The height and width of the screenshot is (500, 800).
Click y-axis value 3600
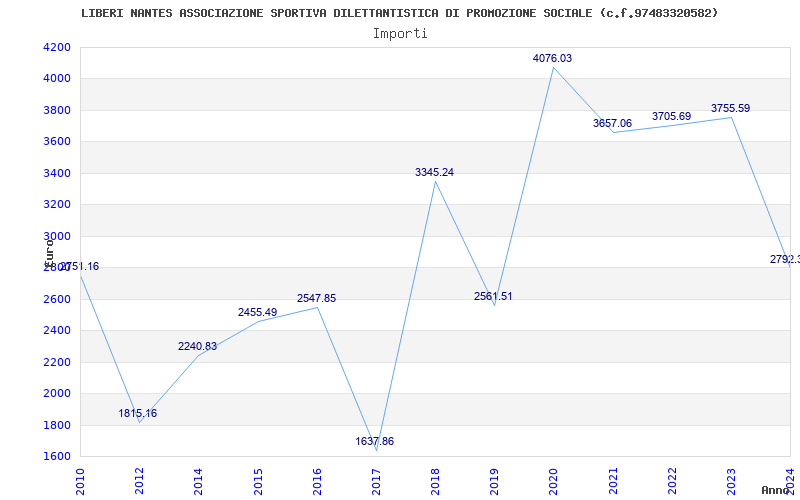[x=57, y=141]
